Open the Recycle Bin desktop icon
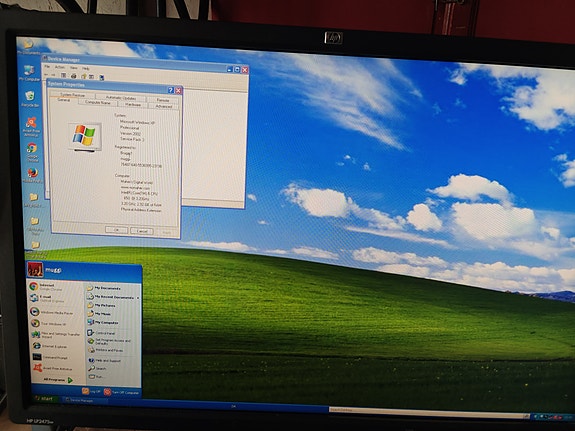 click(30, 99)
